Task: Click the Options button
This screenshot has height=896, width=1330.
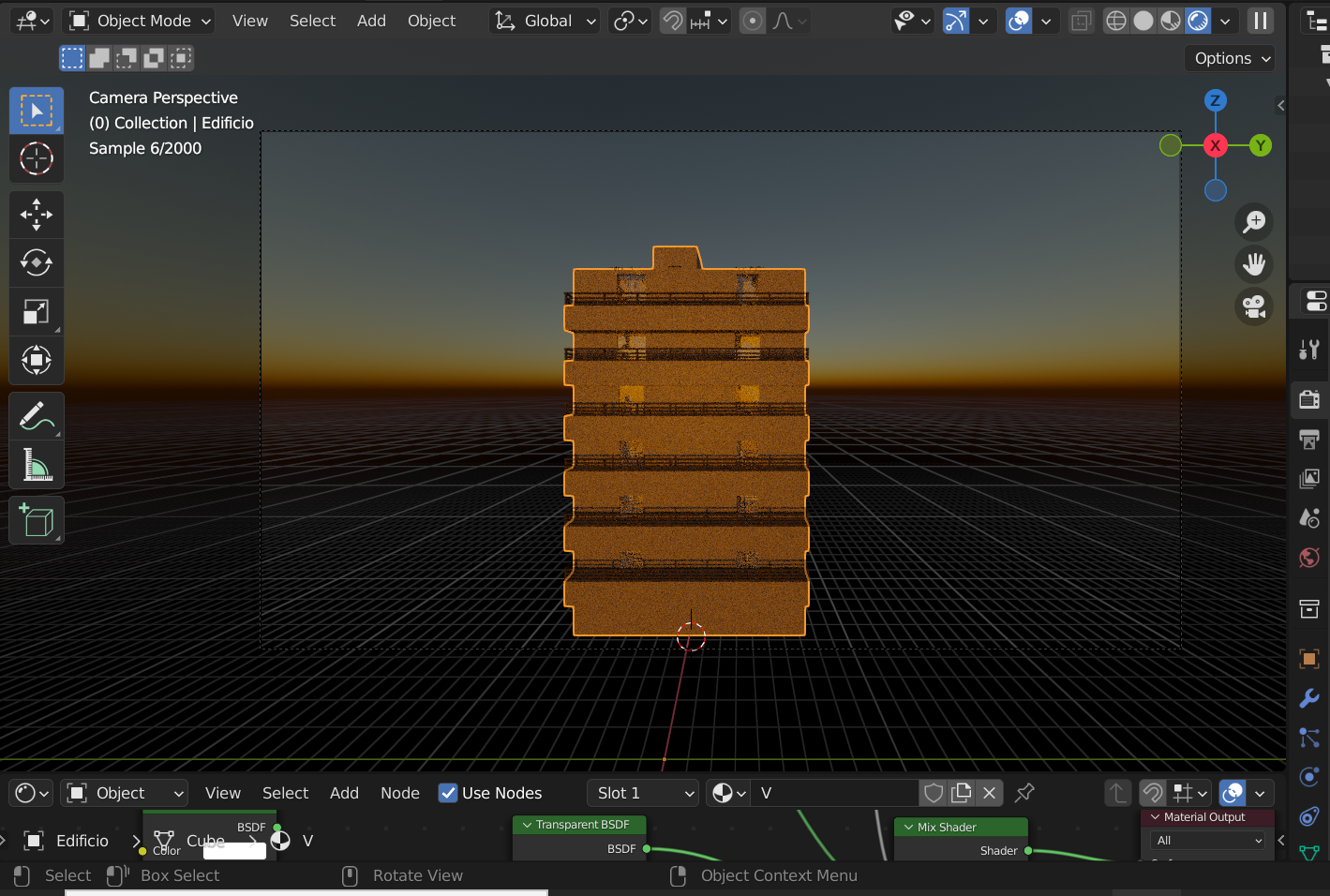Action: pos(1232,58)
